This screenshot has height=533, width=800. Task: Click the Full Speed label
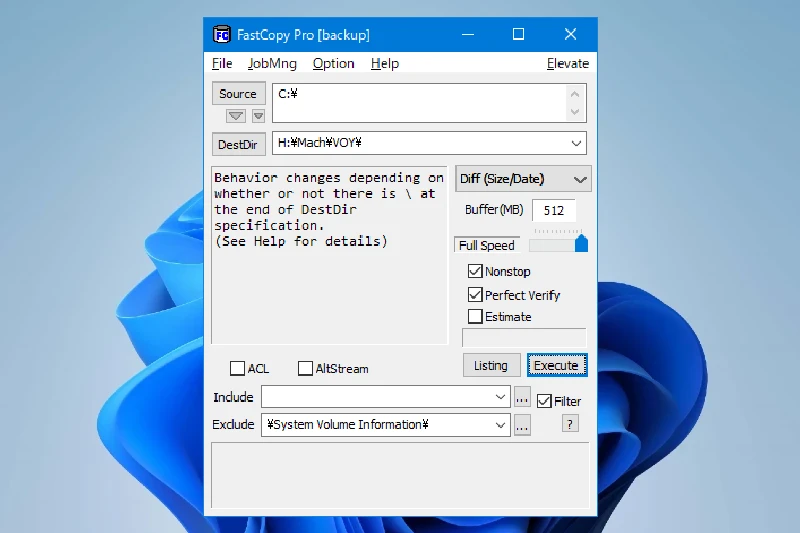(x=487, y=245)
